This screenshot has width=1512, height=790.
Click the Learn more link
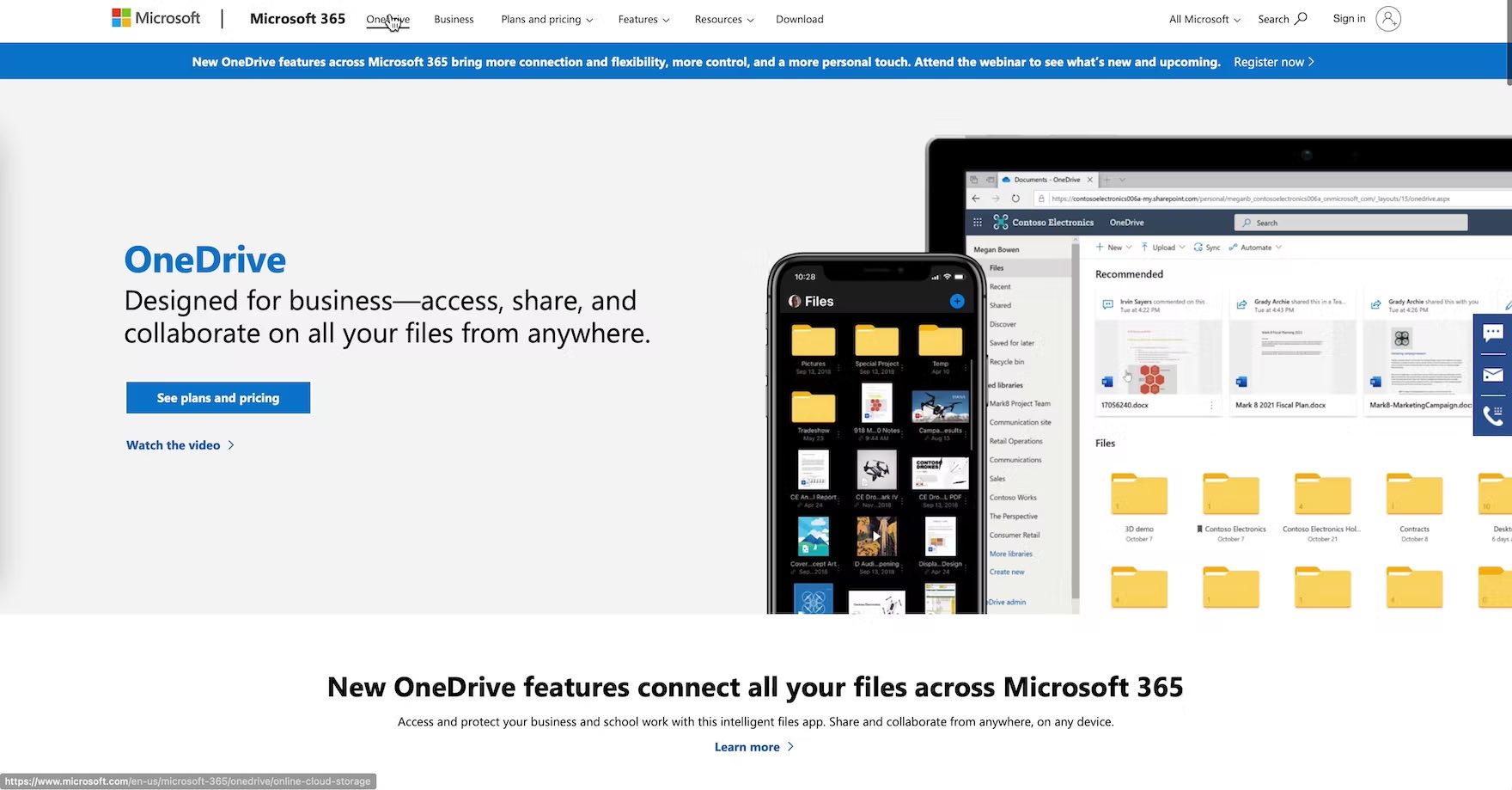747,747
